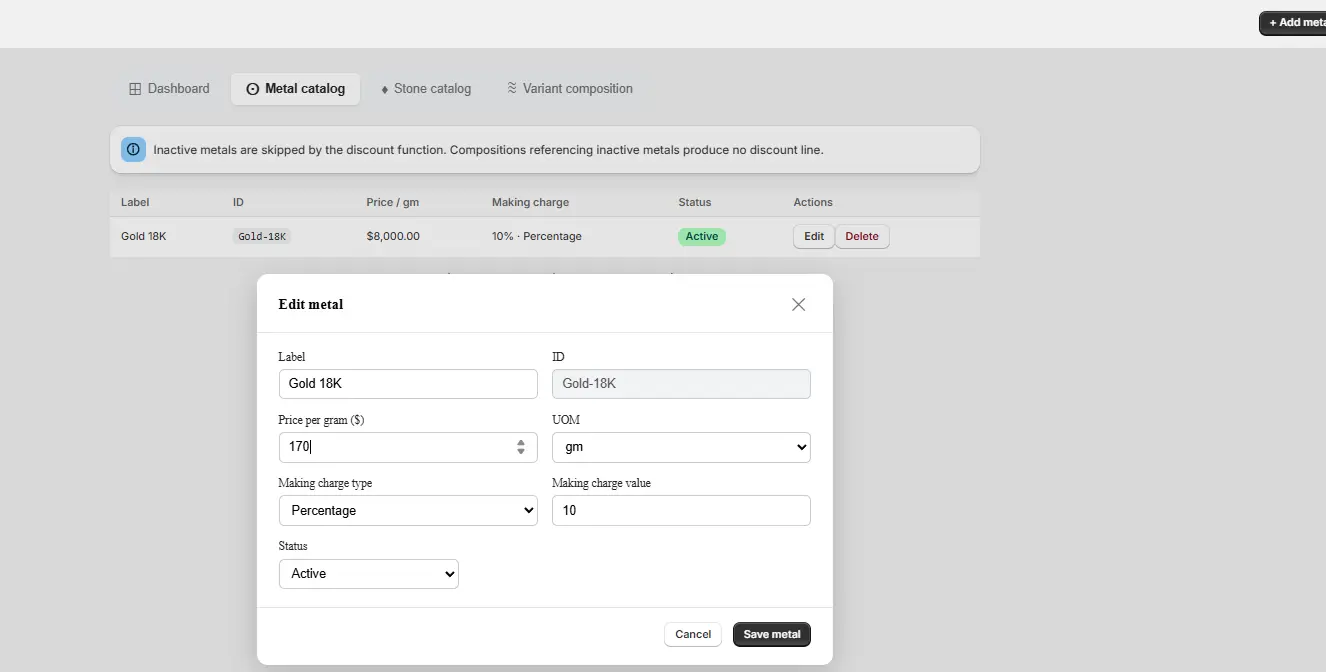Switch to Stone catalog tab
This screenshot has width=1326, height=672.
pos(425,88)
